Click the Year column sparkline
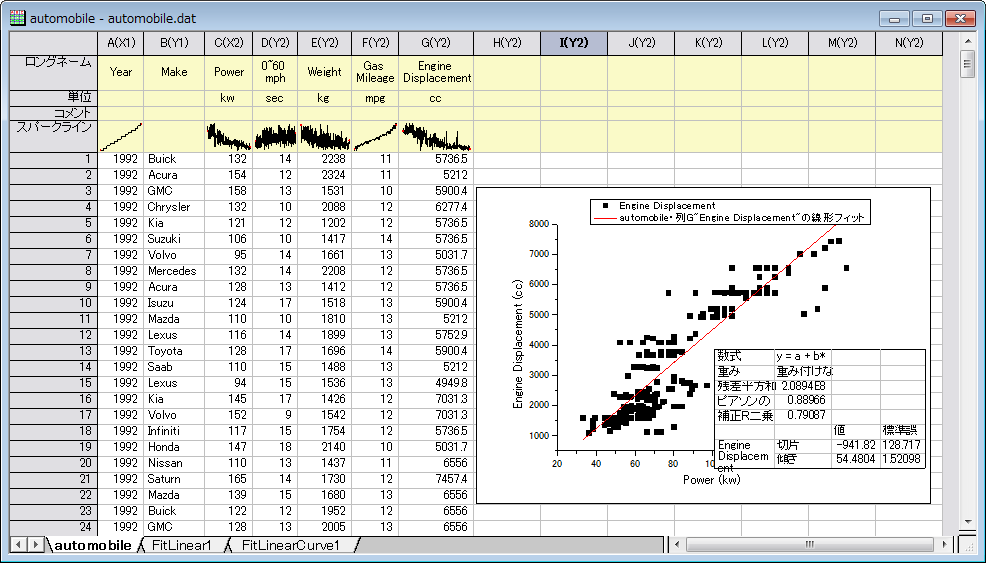 pyautogui.click(x=121, y=136)
